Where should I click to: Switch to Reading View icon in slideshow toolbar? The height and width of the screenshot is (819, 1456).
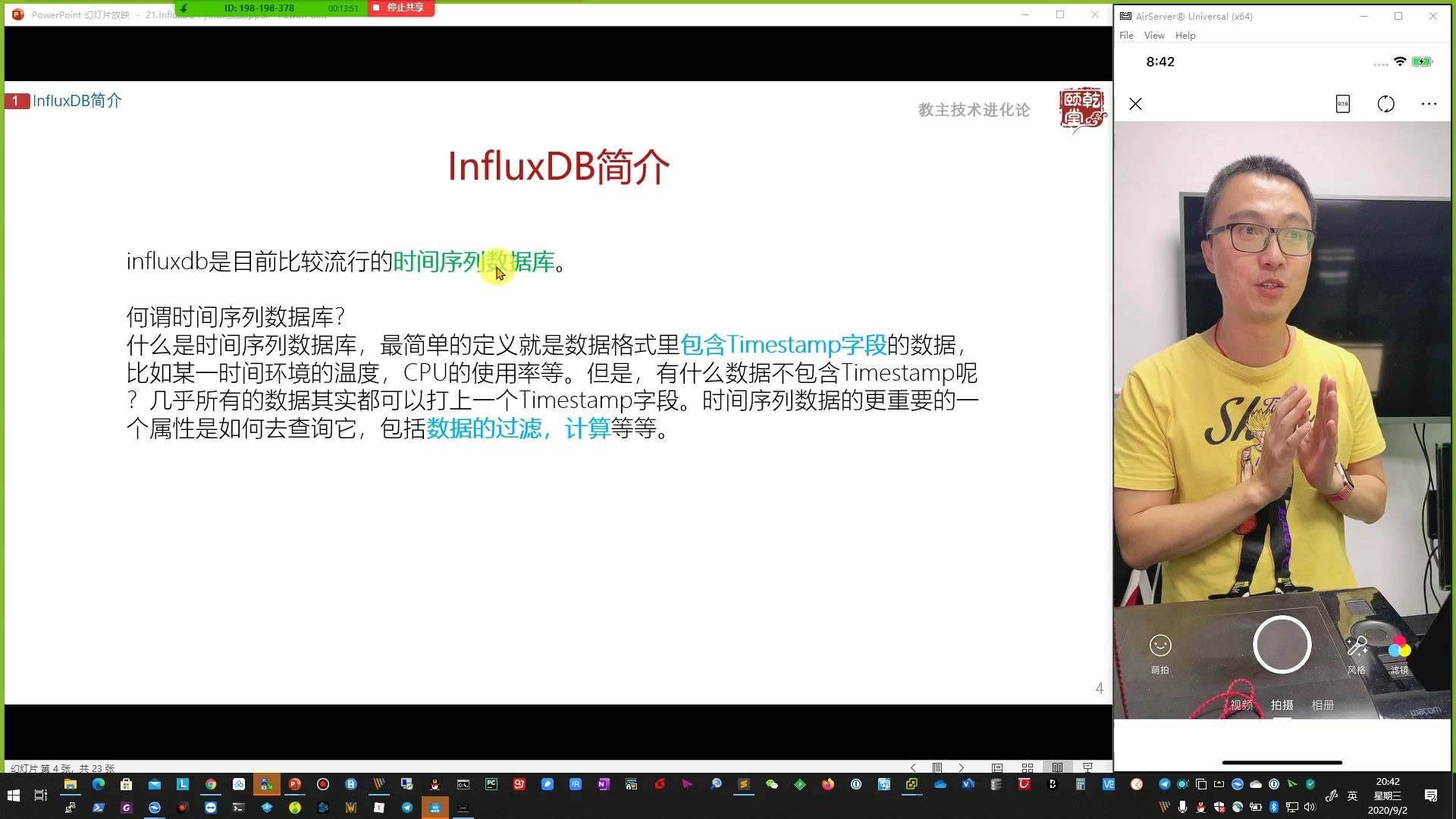(x=1057, y=767)
